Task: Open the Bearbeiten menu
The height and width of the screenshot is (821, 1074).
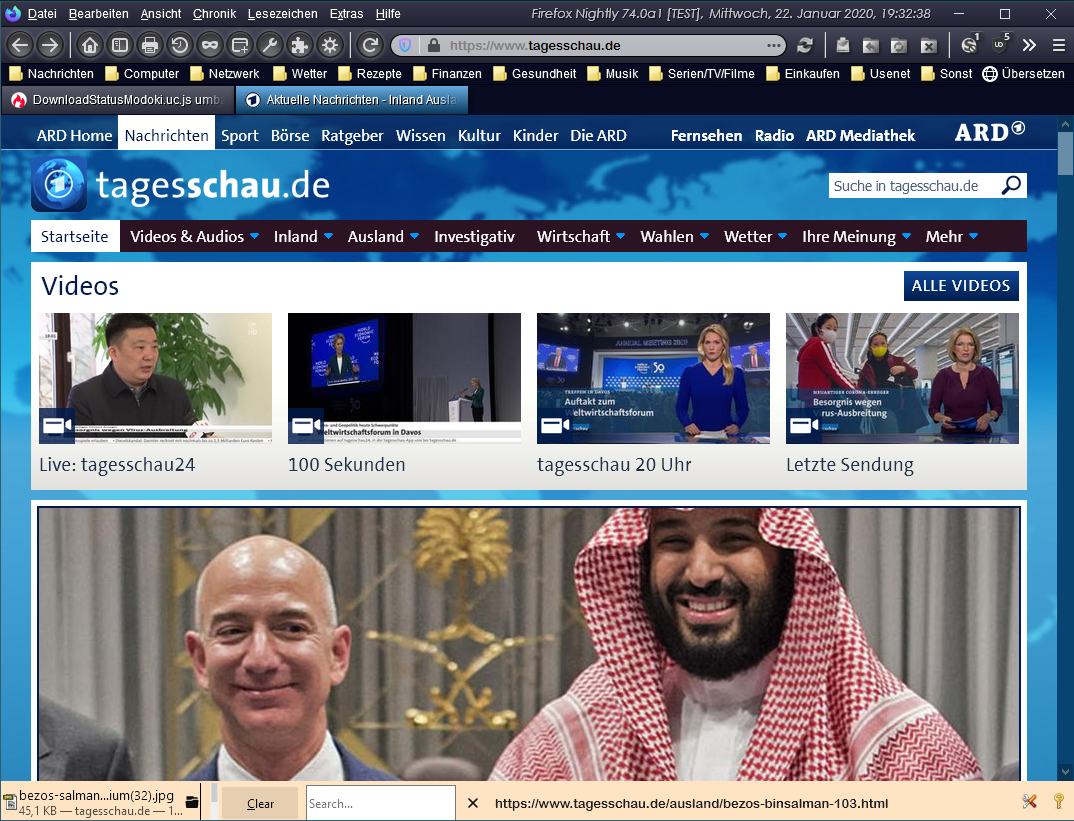Action: [99, 14]
